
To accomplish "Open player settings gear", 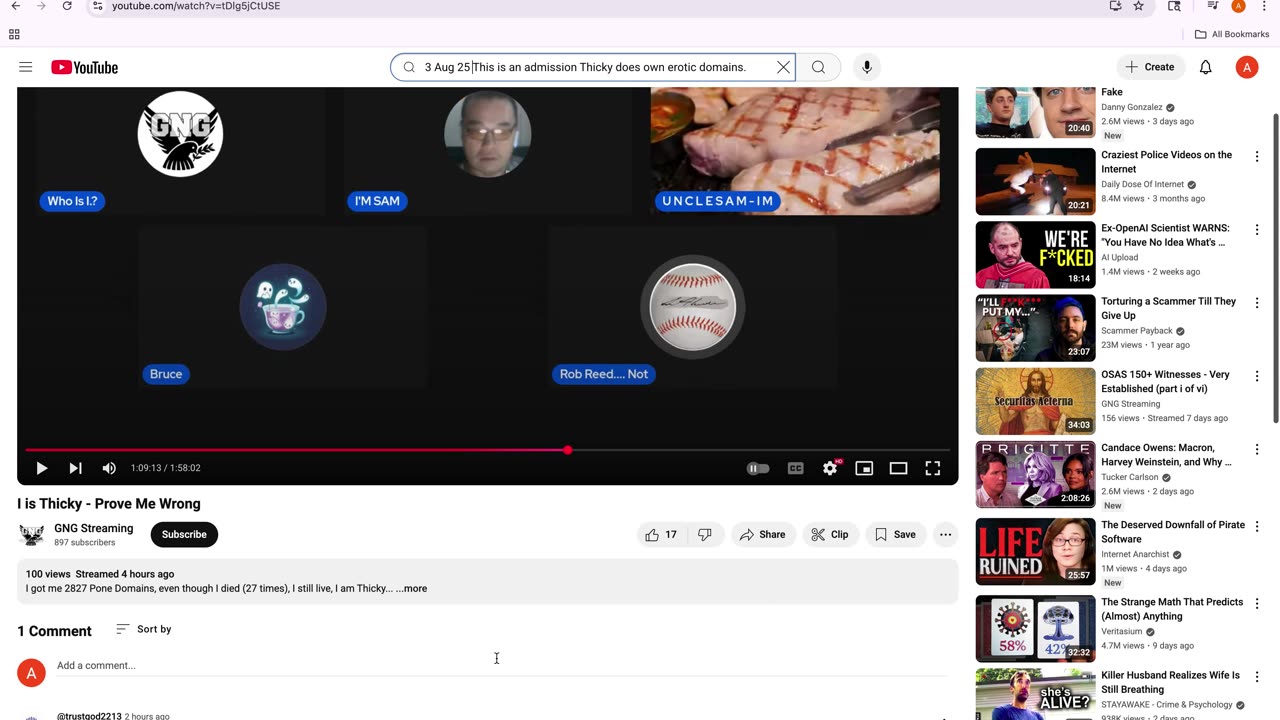I will [830, 468].
